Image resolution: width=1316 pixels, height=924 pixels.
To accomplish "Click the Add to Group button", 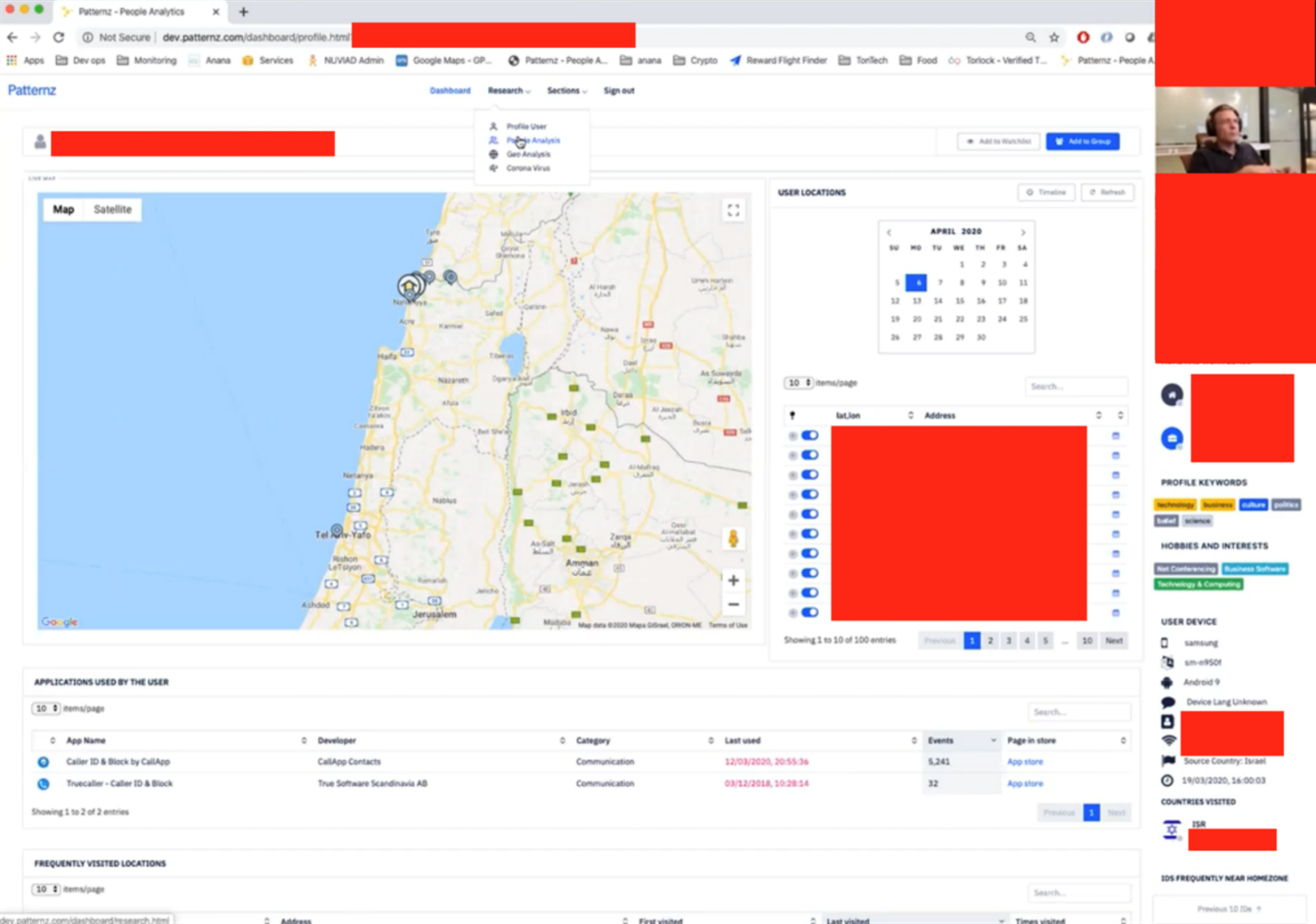I will click(1082, 142).
